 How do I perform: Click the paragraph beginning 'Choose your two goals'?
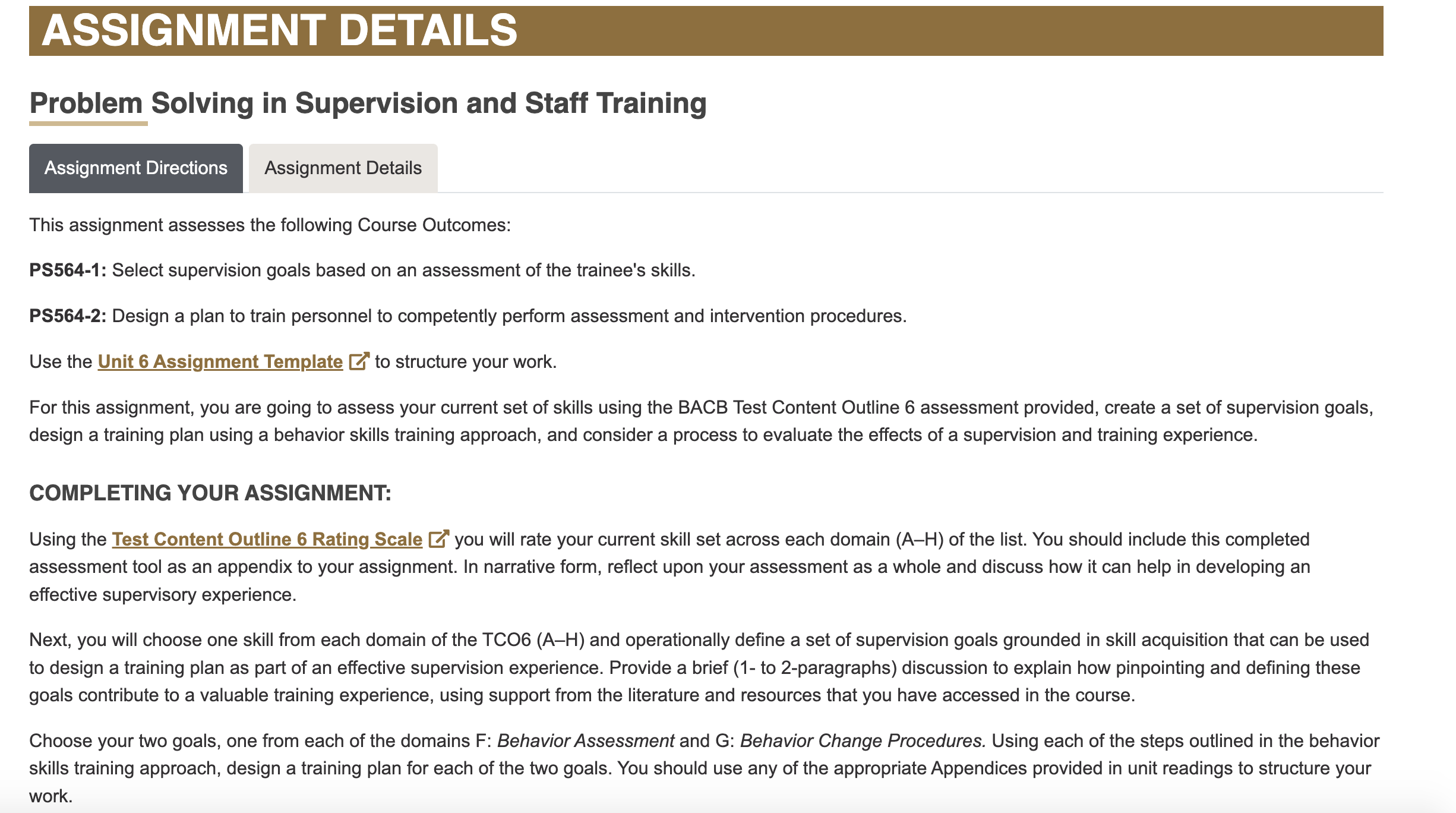coord(705,768)
